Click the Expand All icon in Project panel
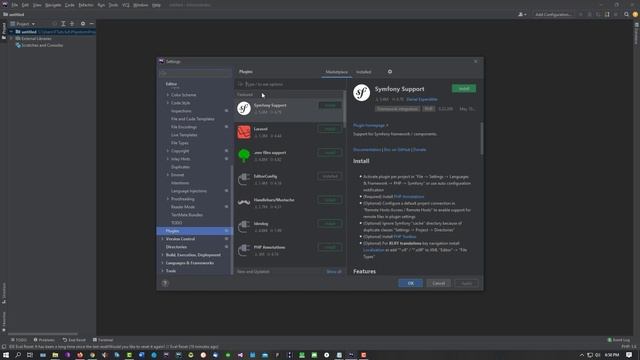The width and height of the screenshot is (640, 360). (63, 24)
